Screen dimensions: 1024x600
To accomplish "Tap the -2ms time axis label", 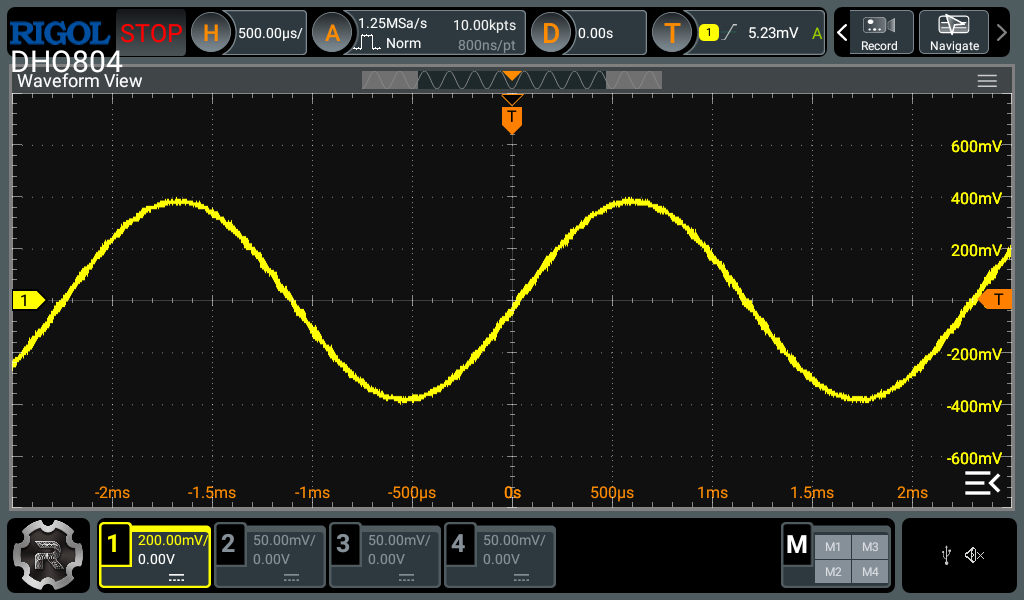I will point(112,492).
